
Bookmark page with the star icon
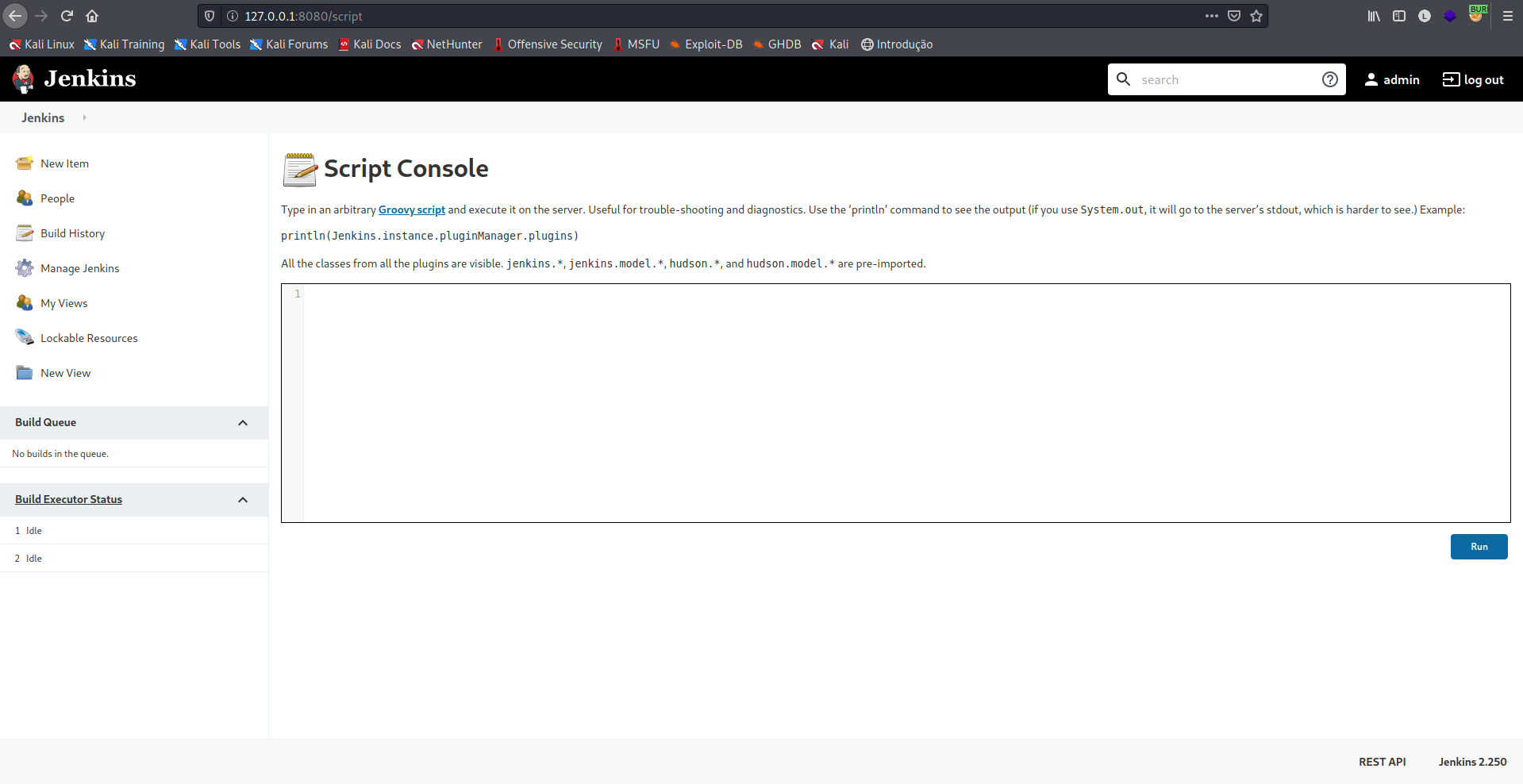tap(1256, 16)
